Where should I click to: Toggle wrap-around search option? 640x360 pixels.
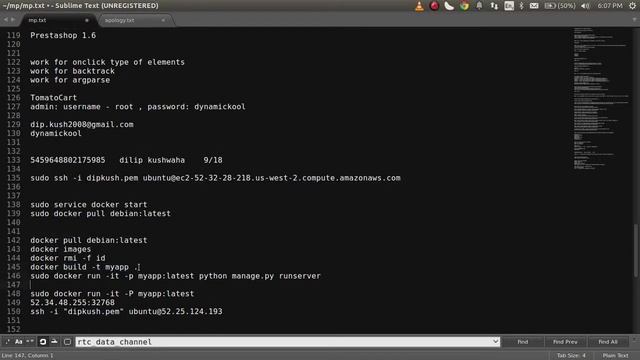pyautogui.click(x=43, y=342)
